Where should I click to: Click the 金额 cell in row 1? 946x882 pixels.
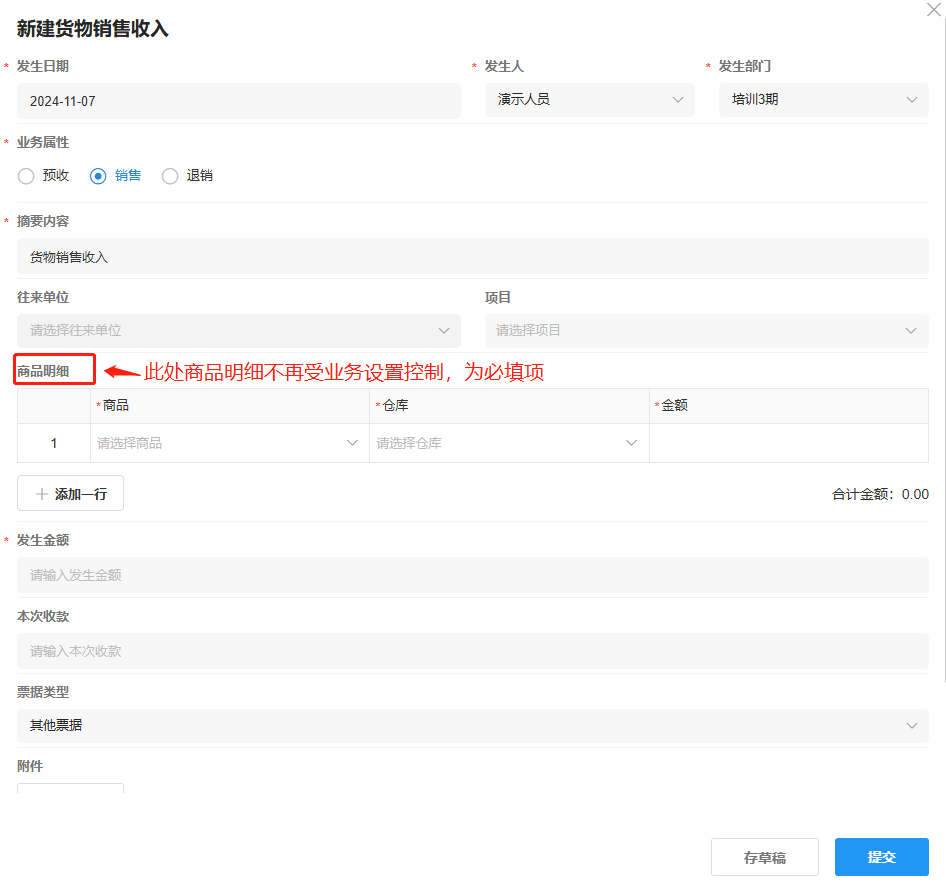point(788,442)
